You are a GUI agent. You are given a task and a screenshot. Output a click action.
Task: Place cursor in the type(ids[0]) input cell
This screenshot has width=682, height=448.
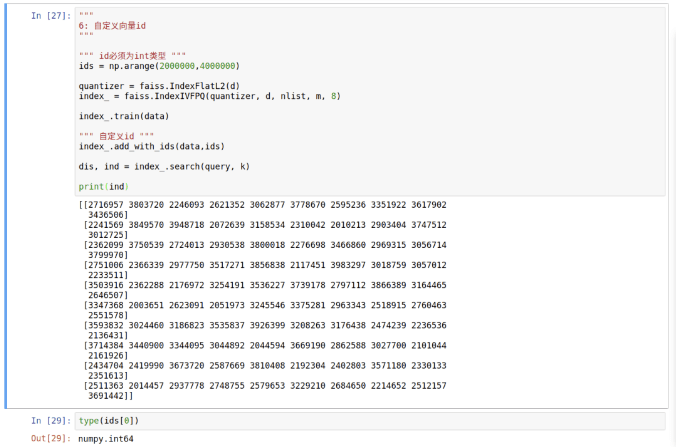(x=370, y=421)
